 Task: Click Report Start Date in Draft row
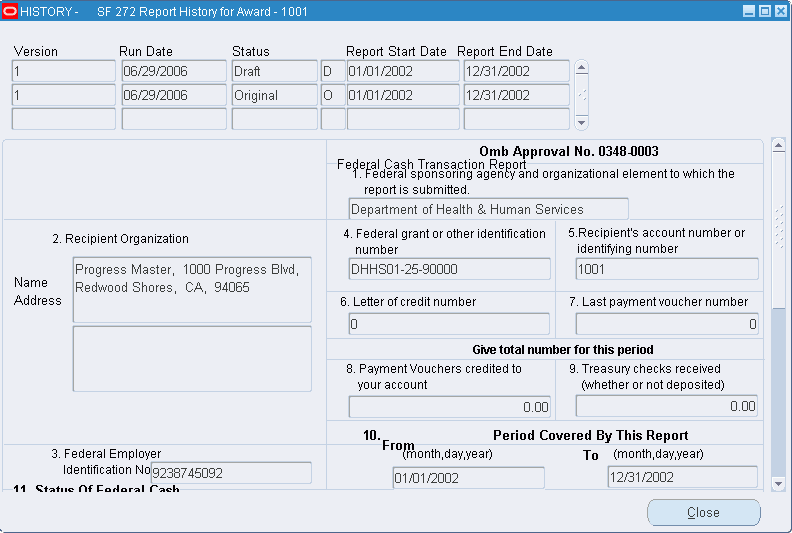[x=403, y=71]
